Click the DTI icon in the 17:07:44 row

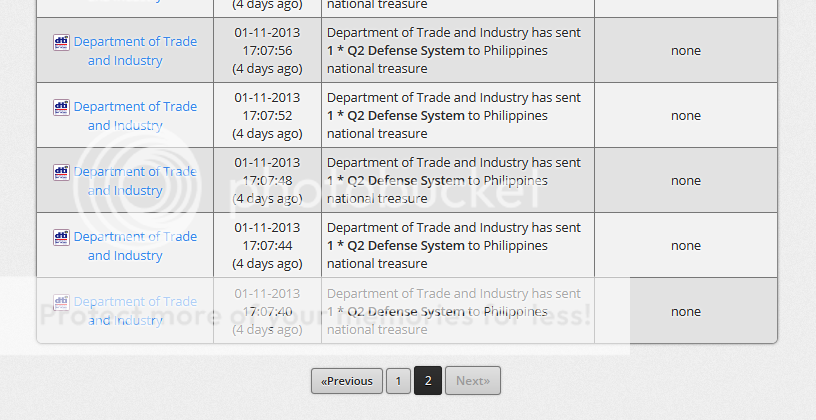point(61,237)
